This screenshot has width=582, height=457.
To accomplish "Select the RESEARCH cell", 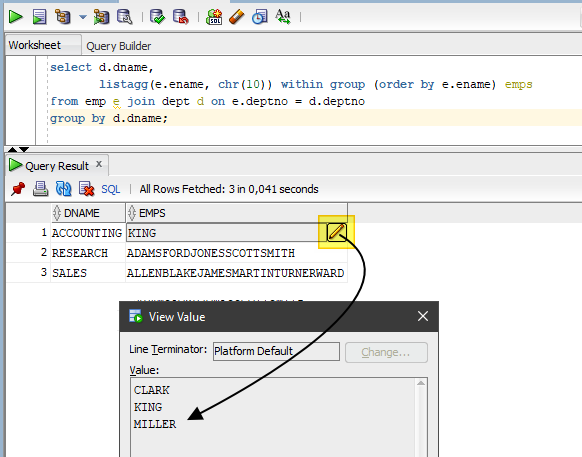I will 88,253.
